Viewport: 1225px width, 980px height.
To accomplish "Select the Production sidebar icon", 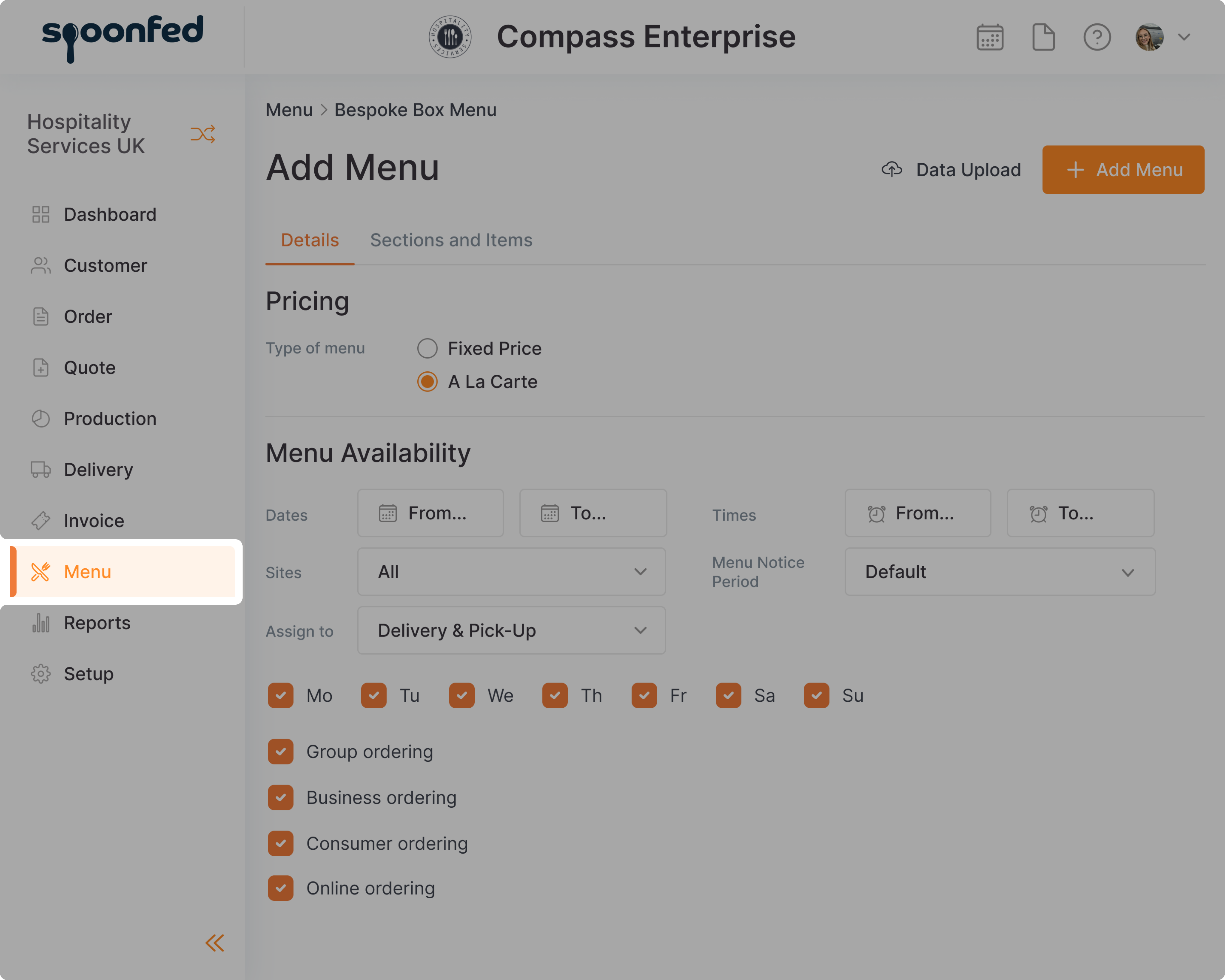I will tap(40, 419).
